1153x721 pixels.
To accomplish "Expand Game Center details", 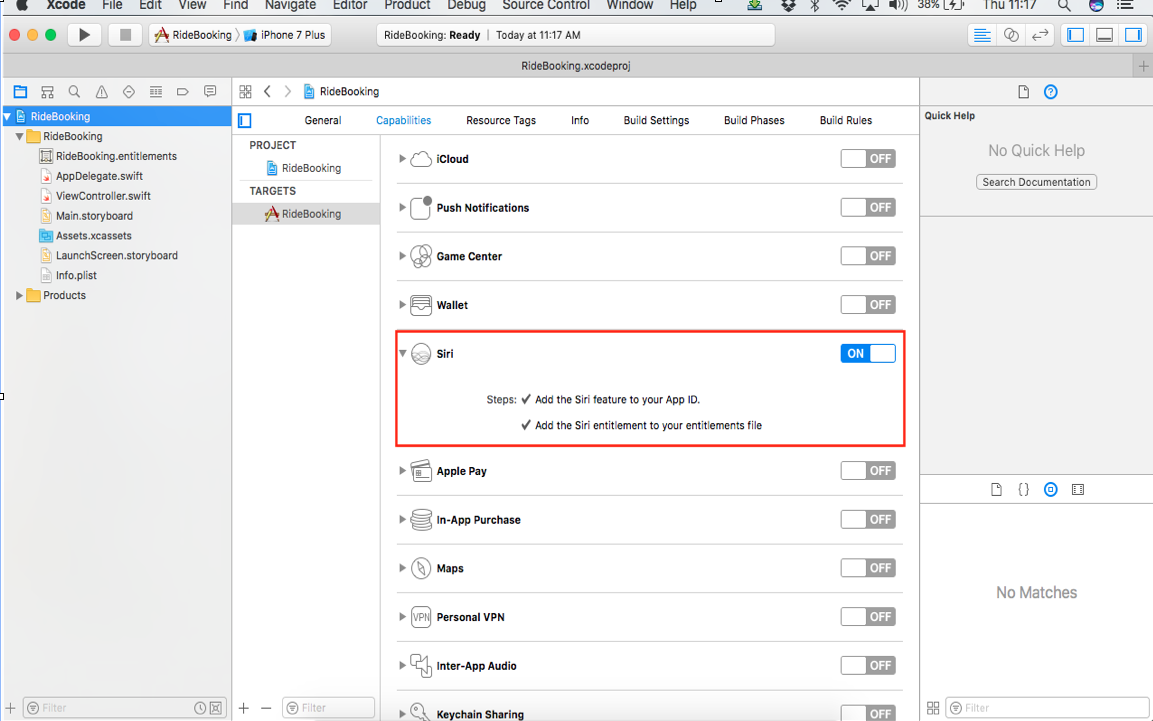I will (402, 256).
